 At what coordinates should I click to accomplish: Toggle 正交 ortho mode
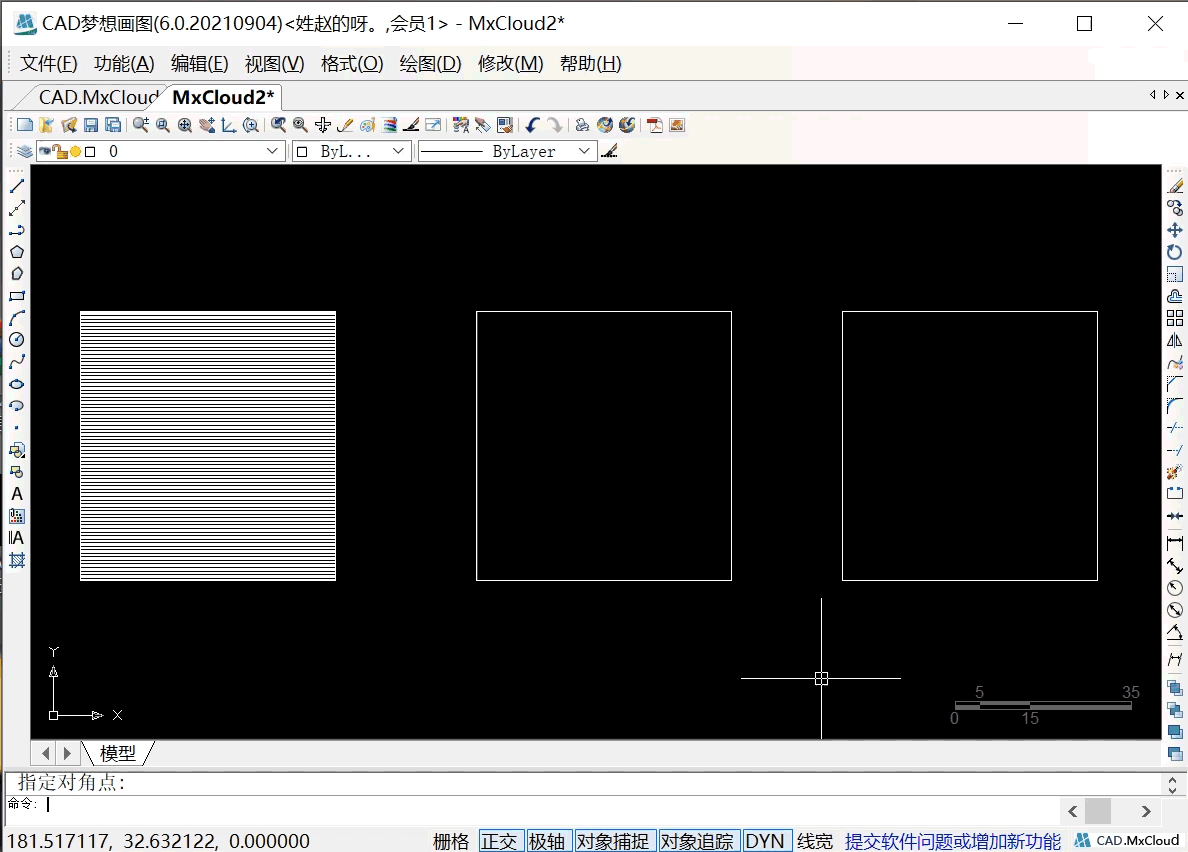pos(500,841)
